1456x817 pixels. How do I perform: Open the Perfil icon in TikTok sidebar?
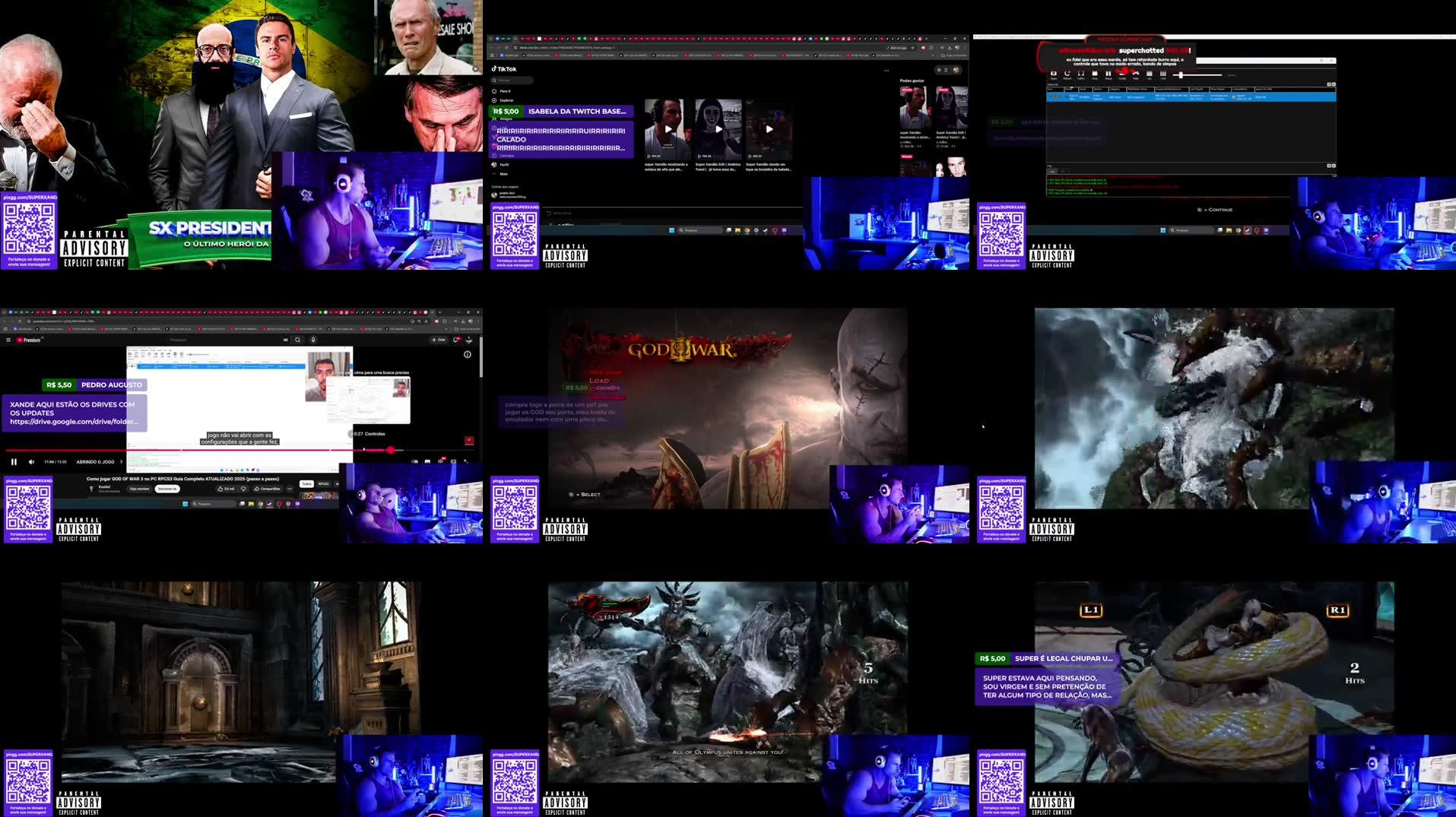[x=505, y=165]
